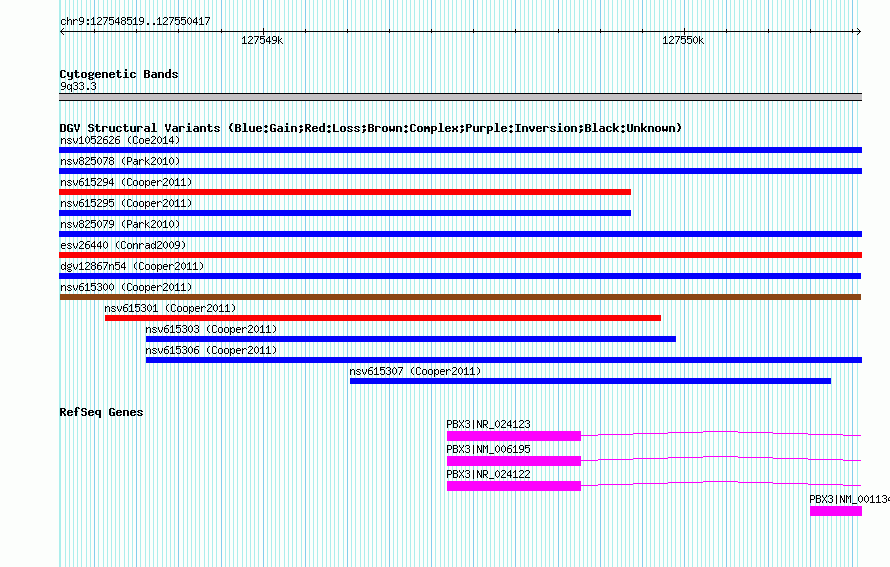The image size is (890, 567).
Task: Open the PBX3|NR_024122 transcript exon
Action: [514, 486]
